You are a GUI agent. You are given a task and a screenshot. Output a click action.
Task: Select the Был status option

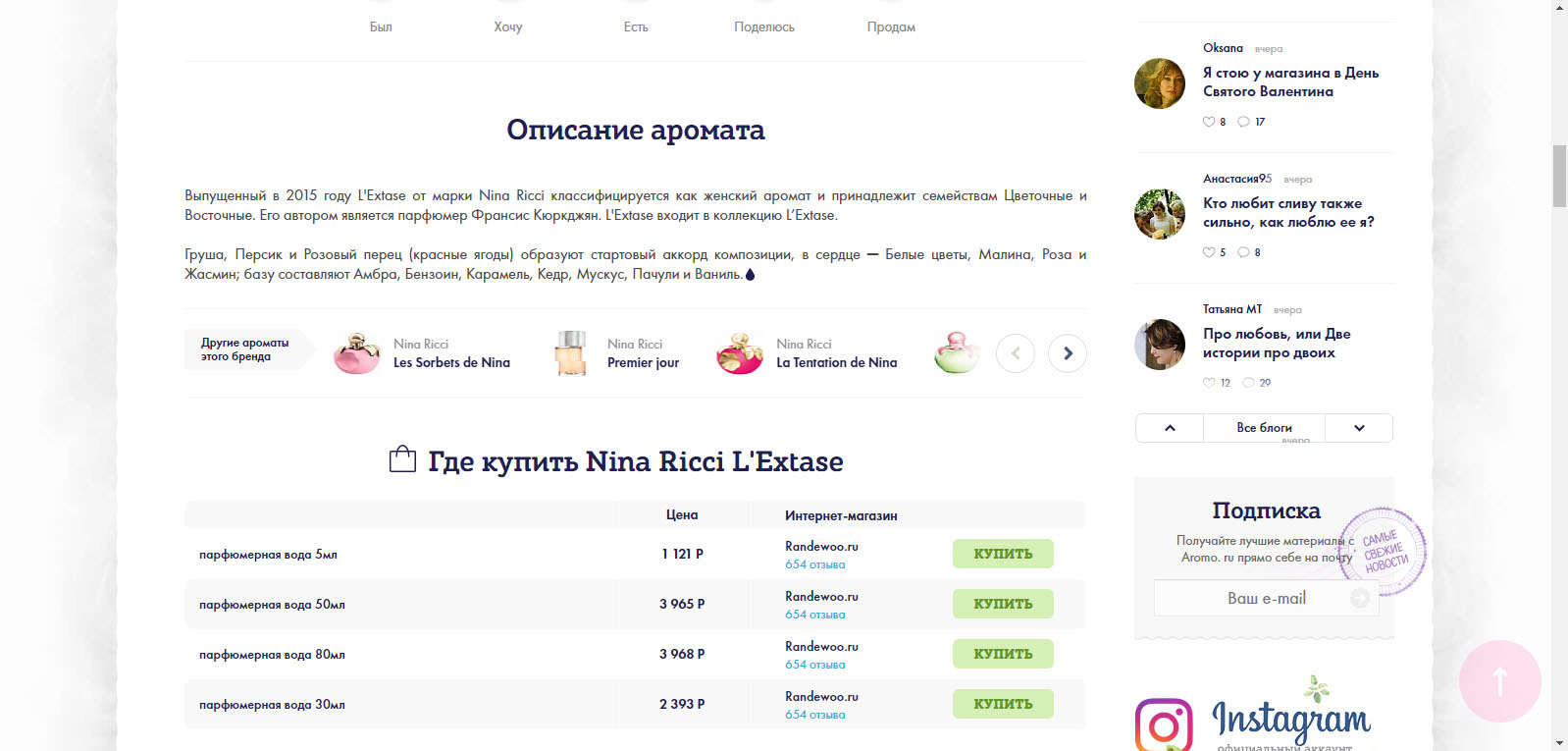(x=381, y=27)
